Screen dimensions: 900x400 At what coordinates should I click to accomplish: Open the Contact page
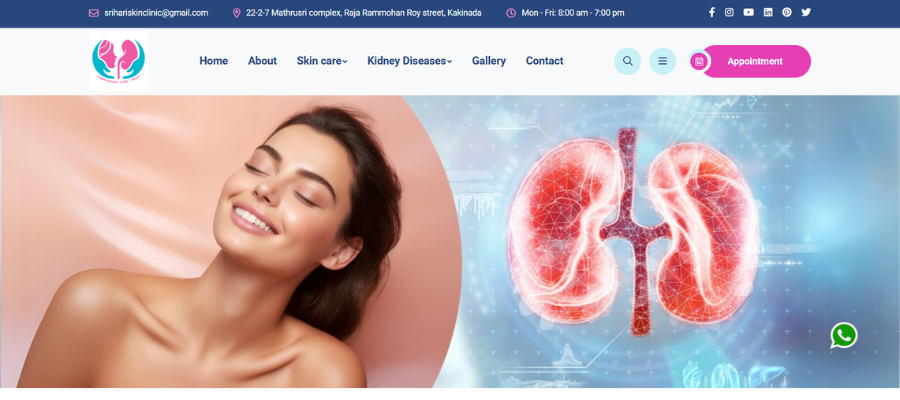(544, 61)
